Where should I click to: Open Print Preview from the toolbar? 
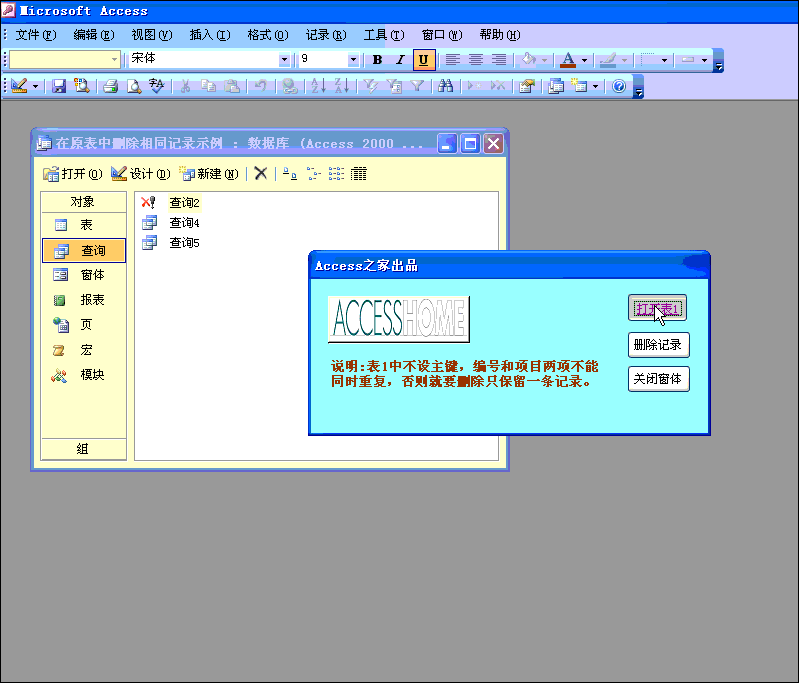coord(134,86)
